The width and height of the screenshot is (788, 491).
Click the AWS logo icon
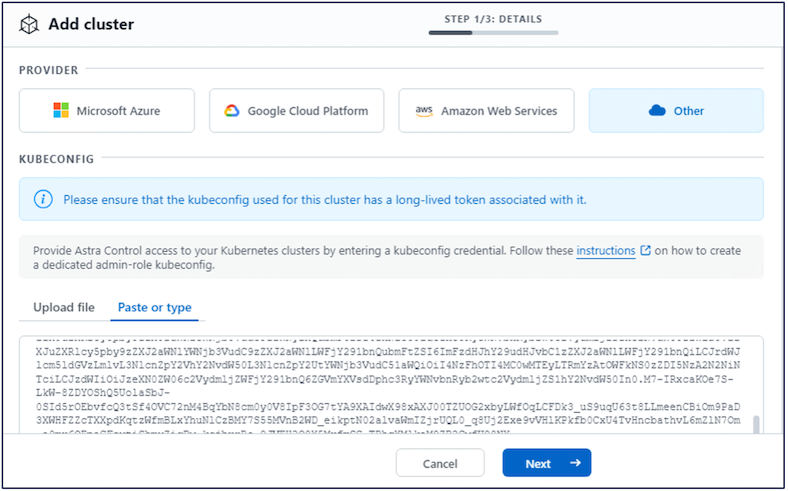pyautogui.click(x=422, y=111)
